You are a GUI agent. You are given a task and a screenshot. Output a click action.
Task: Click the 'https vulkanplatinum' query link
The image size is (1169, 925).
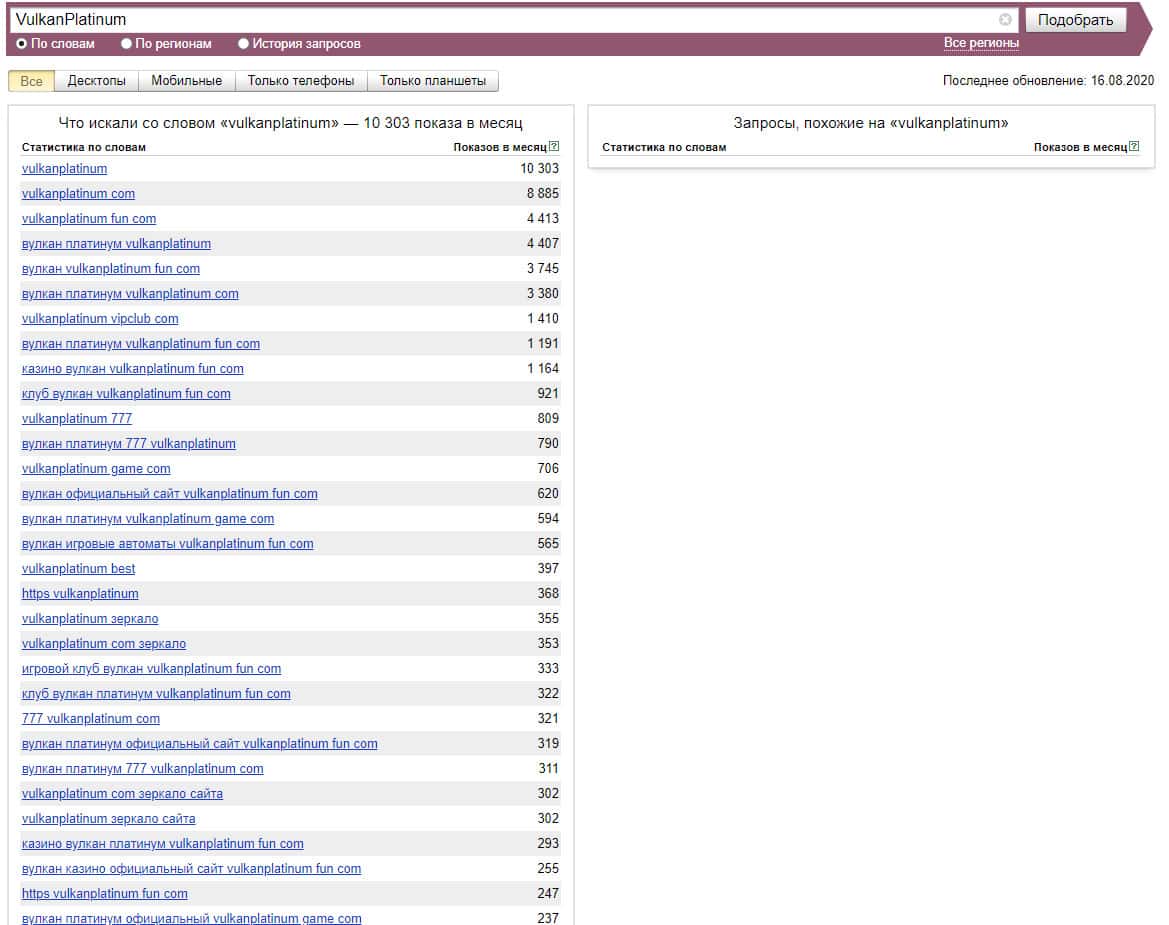[x=80, y=594]
